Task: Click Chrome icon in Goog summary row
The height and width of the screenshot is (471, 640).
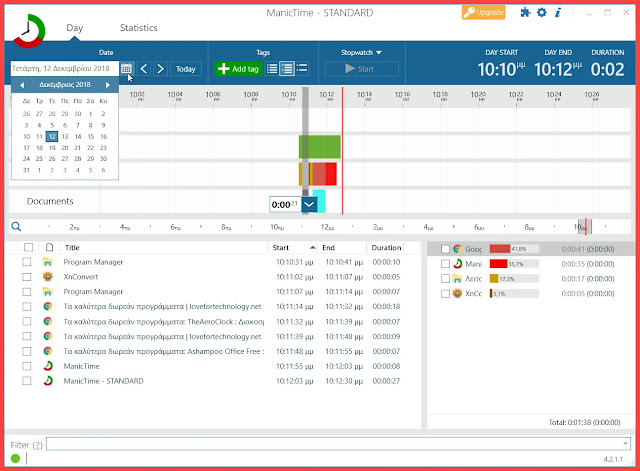Action: [x=457, y=249]
